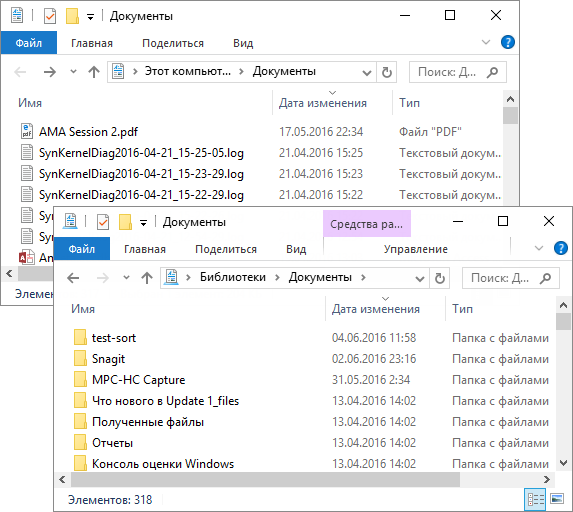Click the up arrow next to Библиотеки path
Viewport: 573px width, 512px height.
[x=147, y=278]
